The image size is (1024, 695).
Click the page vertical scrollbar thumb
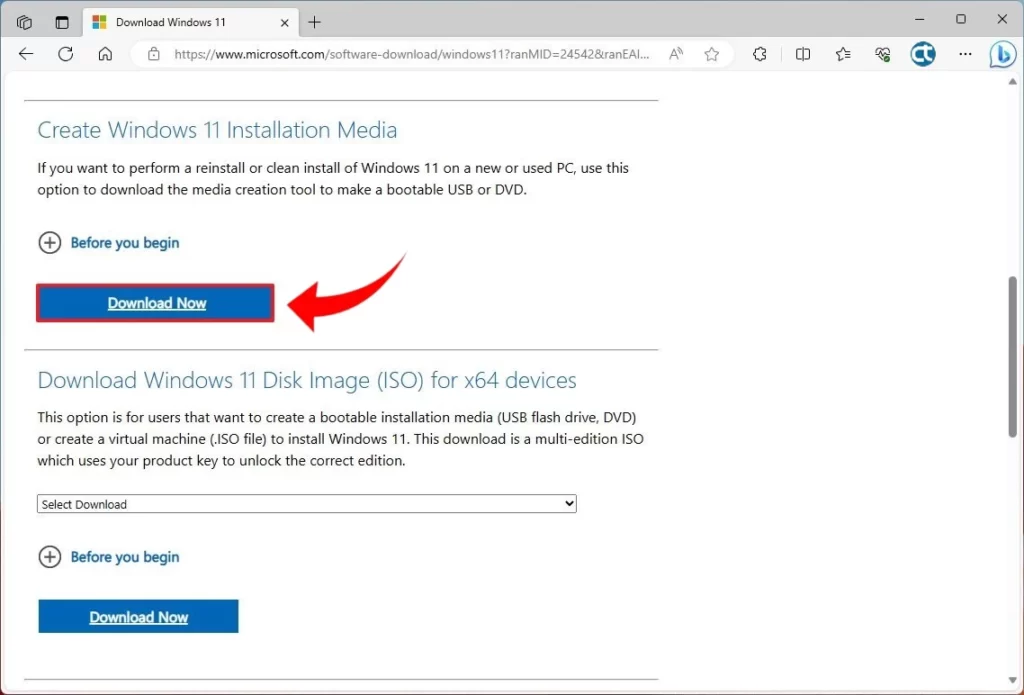point(1012,357)
